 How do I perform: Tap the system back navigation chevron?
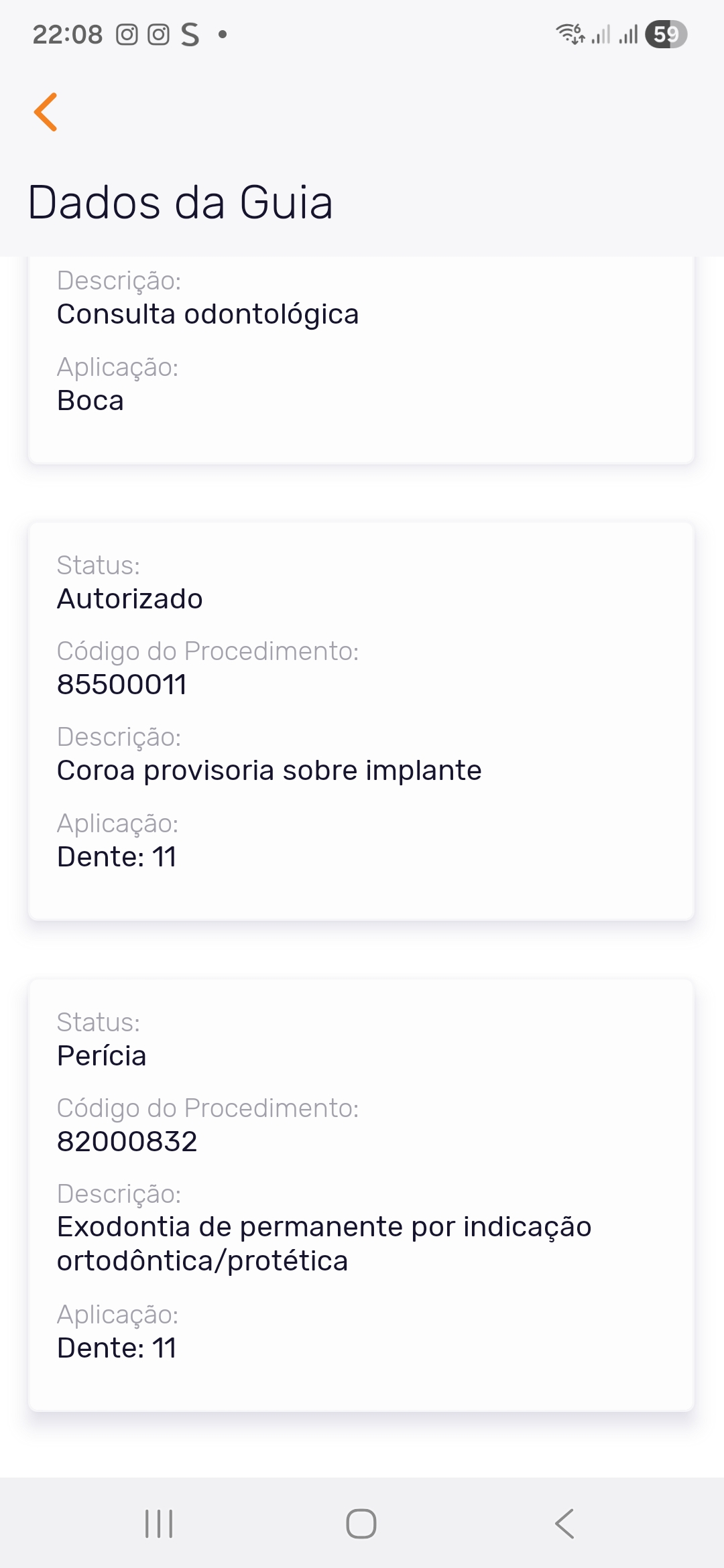point(564,1524)
